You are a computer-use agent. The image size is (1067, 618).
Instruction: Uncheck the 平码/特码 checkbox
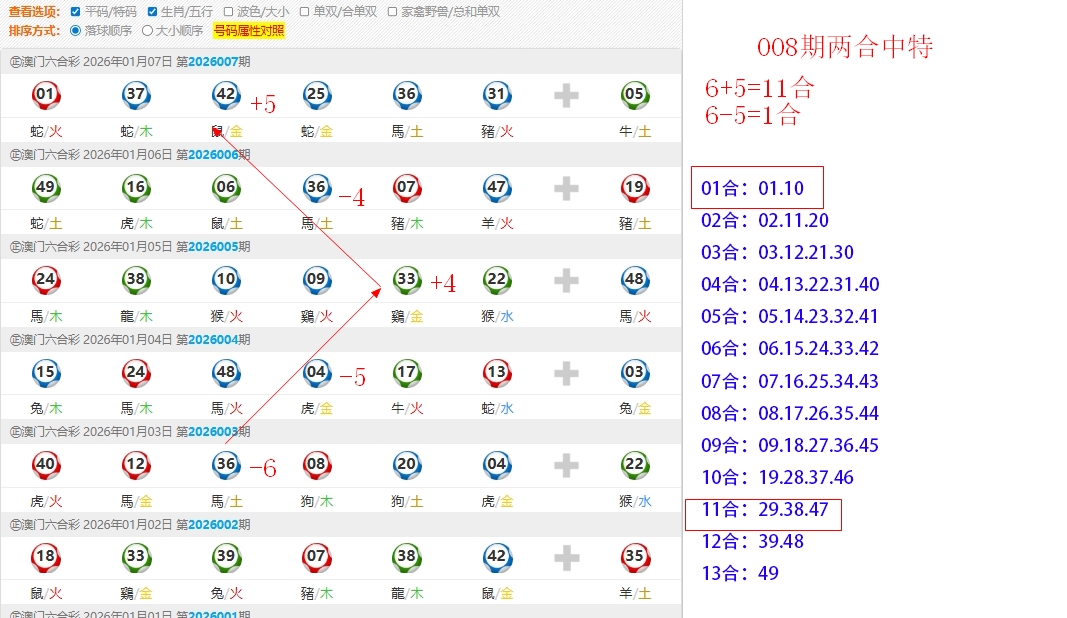click(x=77, y=12)
